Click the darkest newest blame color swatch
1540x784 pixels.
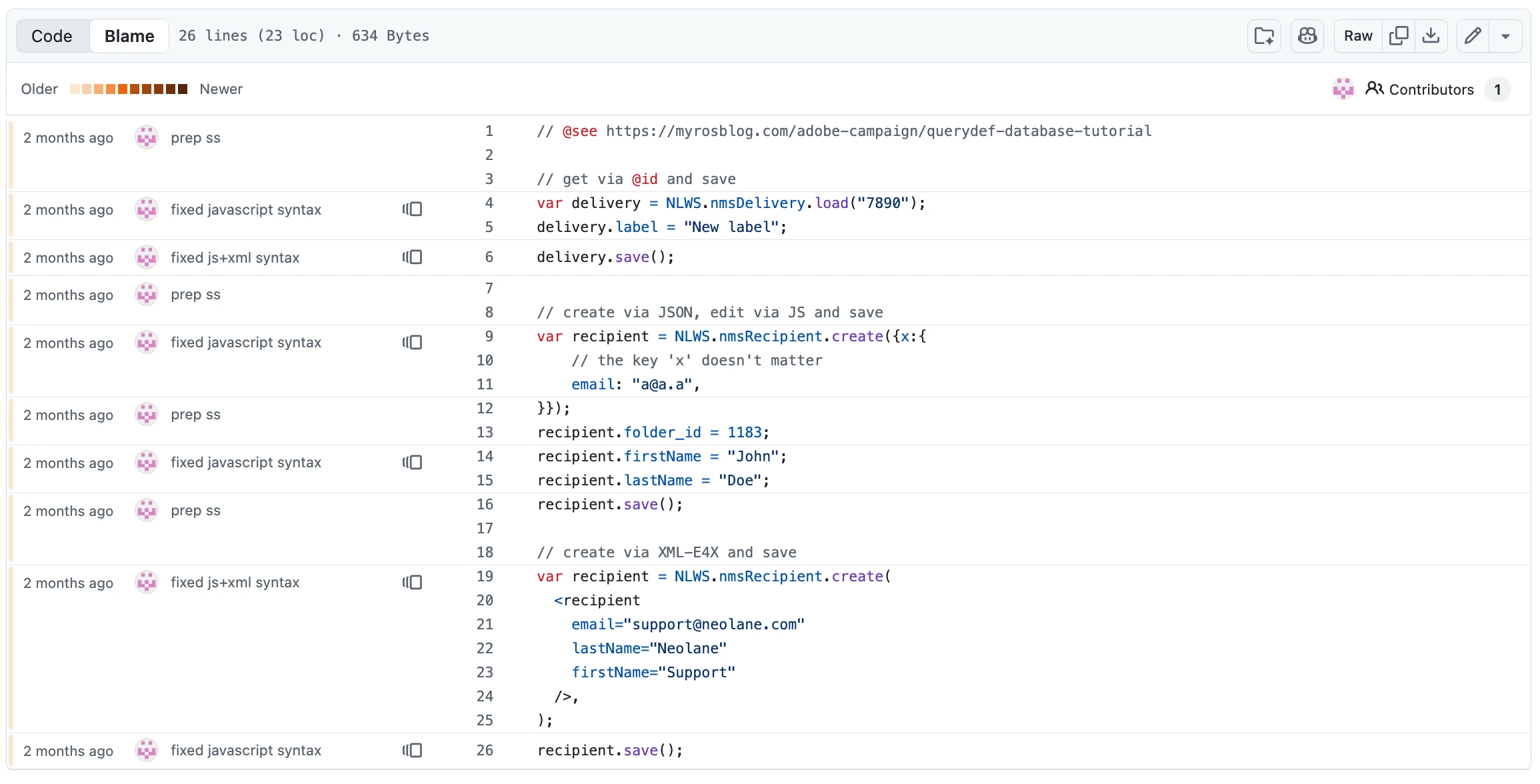click(x=183, y=89)
